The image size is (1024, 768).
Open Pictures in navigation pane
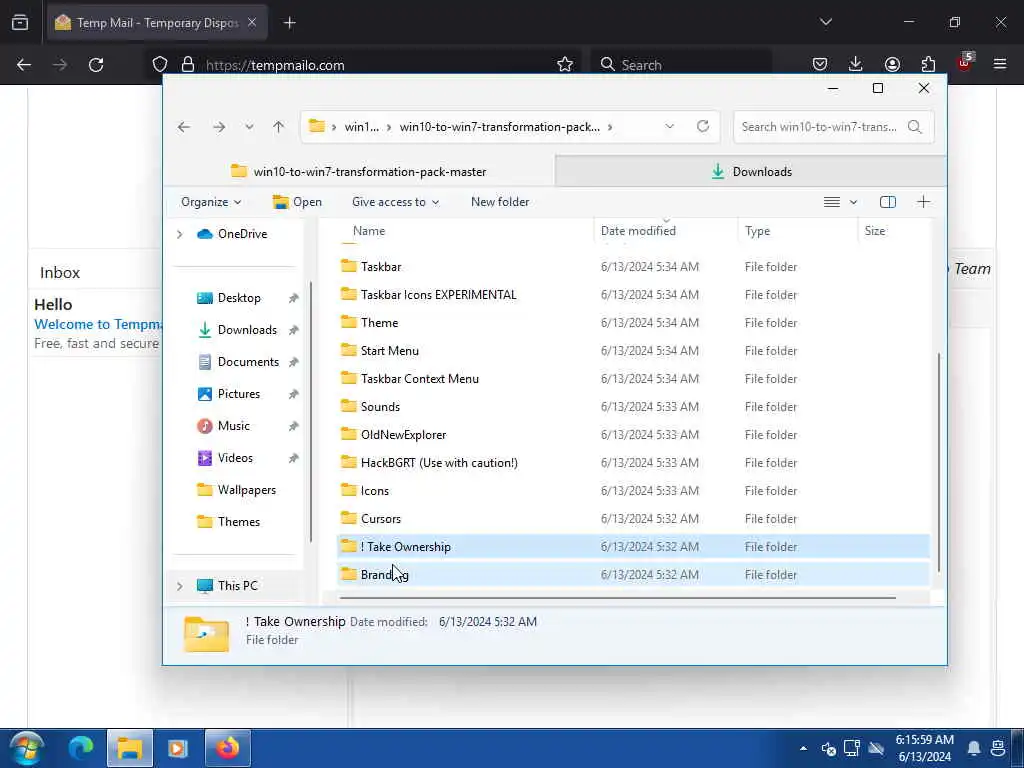point(229,394)
